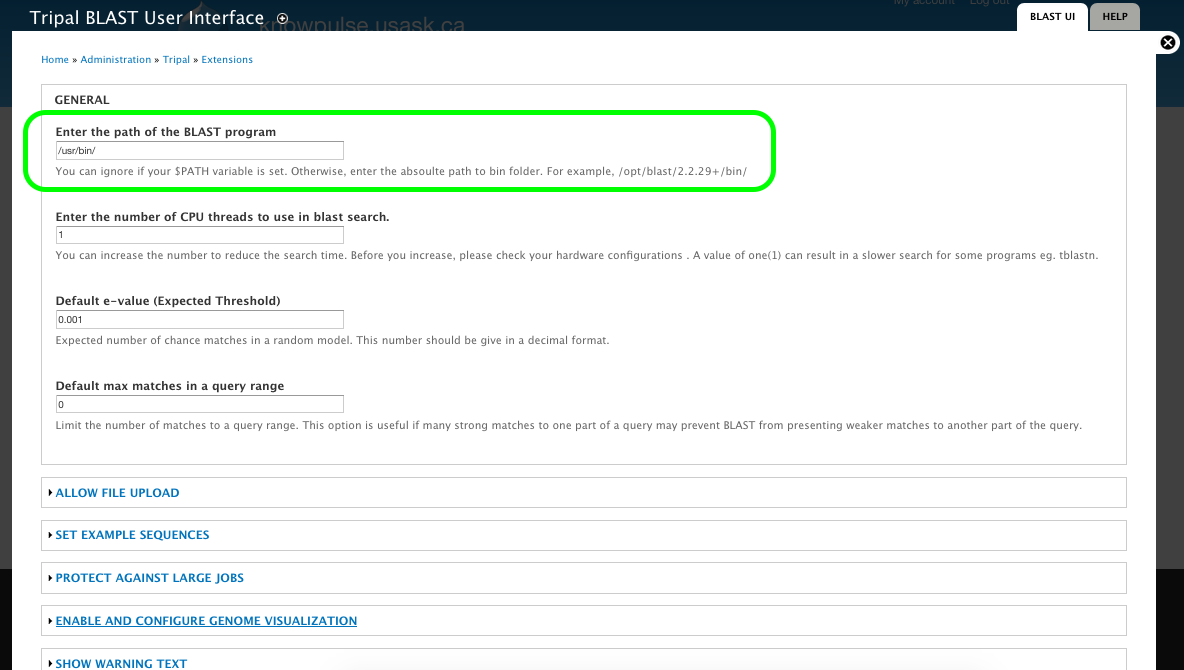Image resolution: width=1184 pixels, height=670 pixels.
Task: Open the Extensions breadcrumb link
Action: click(x=227, y=60)
